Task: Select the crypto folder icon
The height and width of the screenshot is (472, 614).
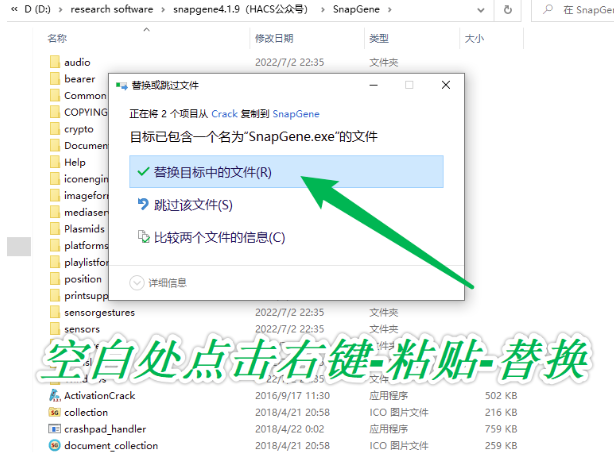Action: coord(55,129)
